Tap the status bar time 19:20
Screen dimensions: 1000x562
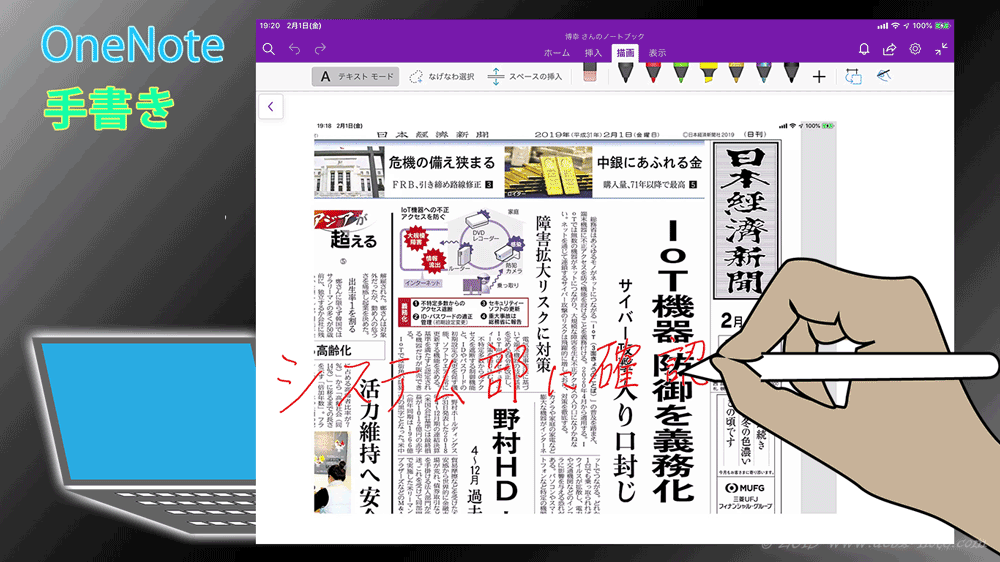click(x=270, y=26)
